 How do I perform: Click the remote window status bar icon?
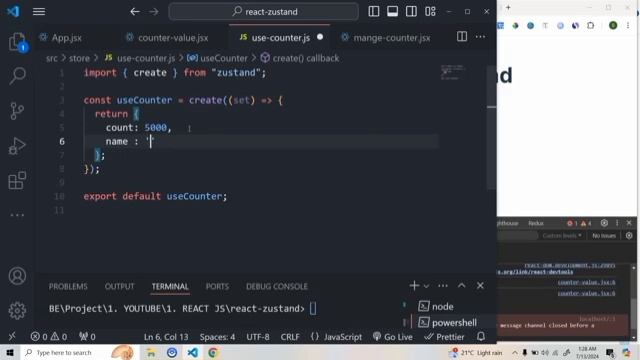(12, 336)
